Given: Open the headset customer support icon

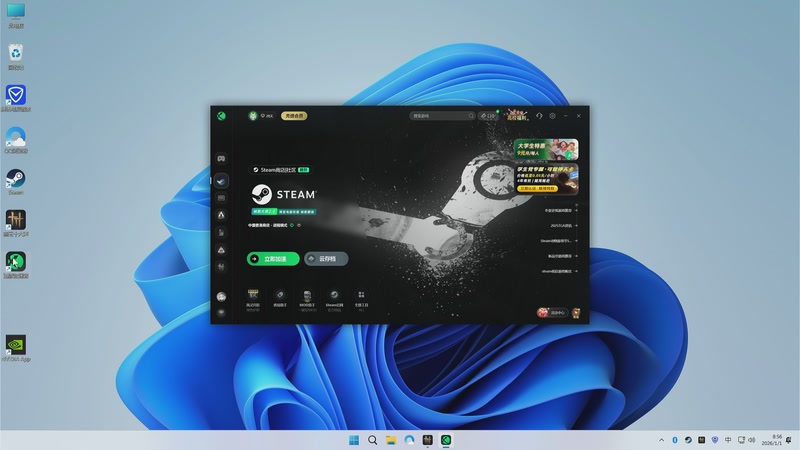Looking at the screenshot, I should click(539, 116).
